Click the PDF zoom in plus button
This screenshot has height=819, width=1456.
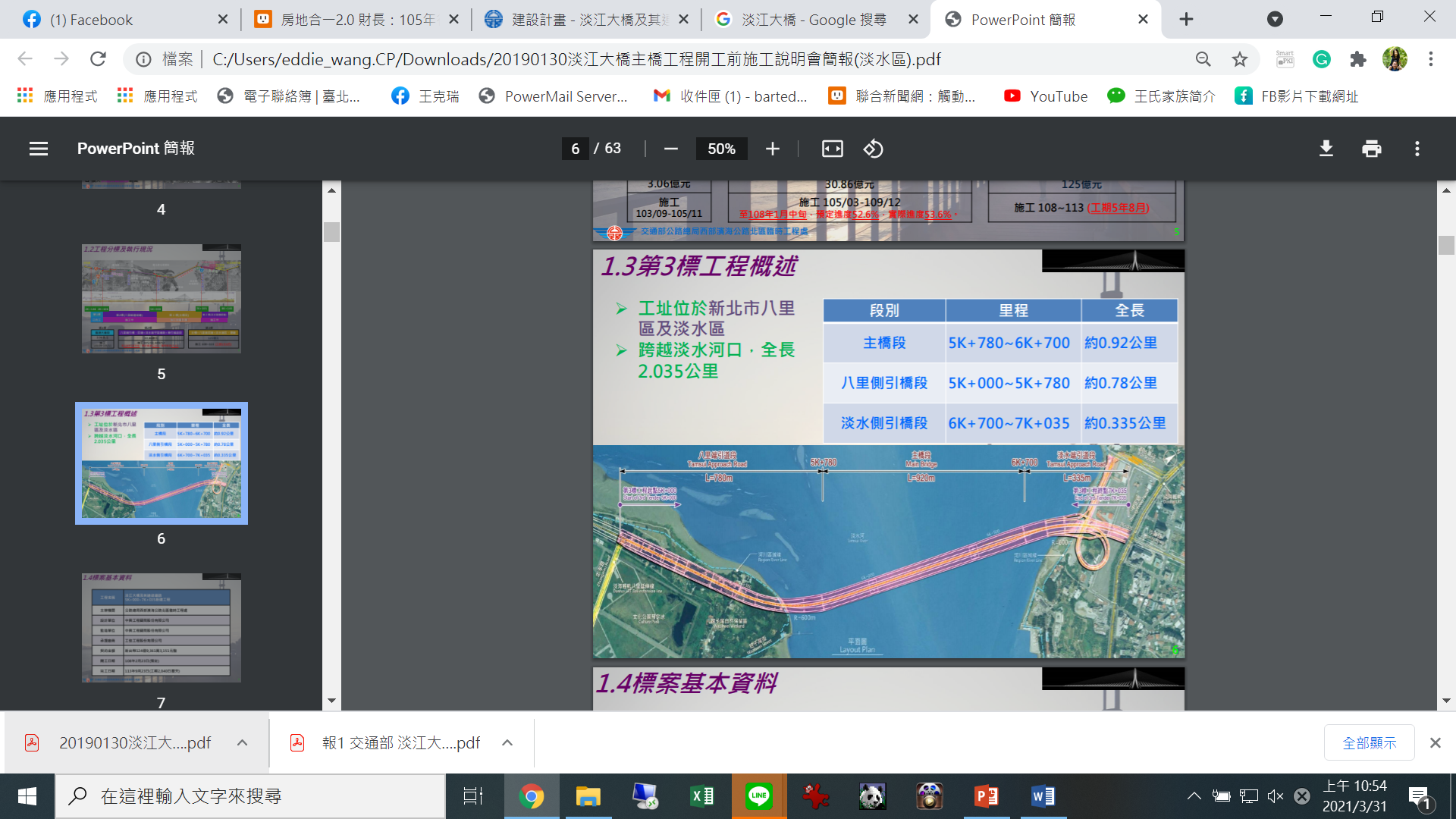[x=772, y=149]
